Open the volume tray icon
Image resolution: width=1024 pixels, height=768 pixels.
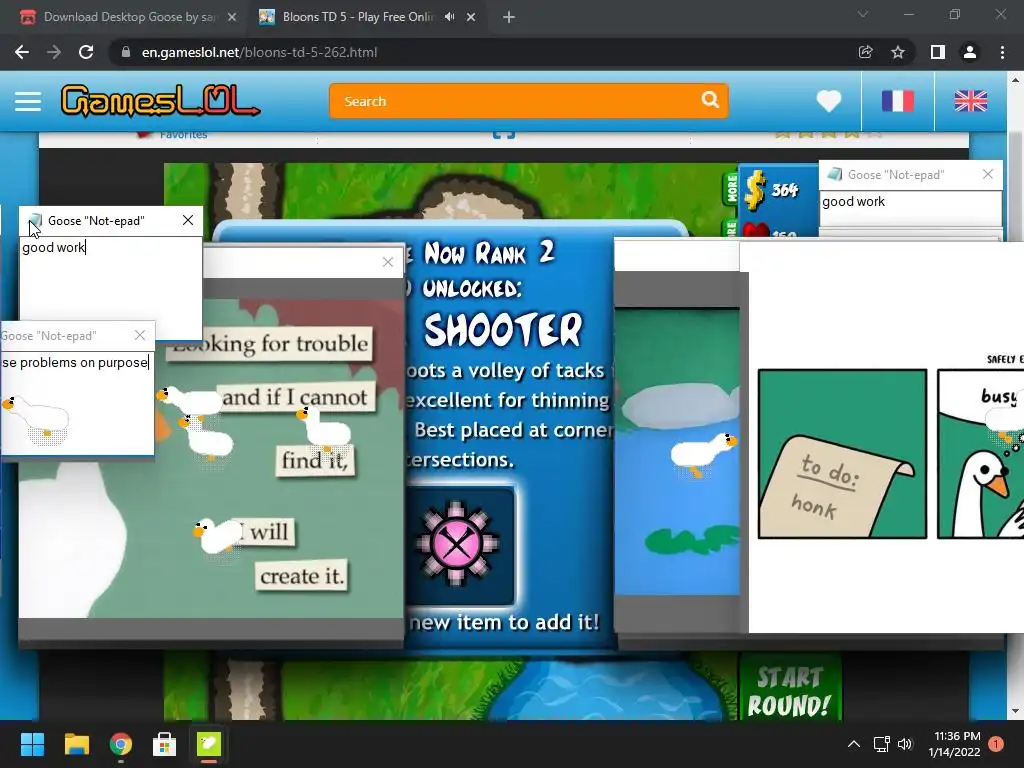pyautogui.click(x=904, y=744)
